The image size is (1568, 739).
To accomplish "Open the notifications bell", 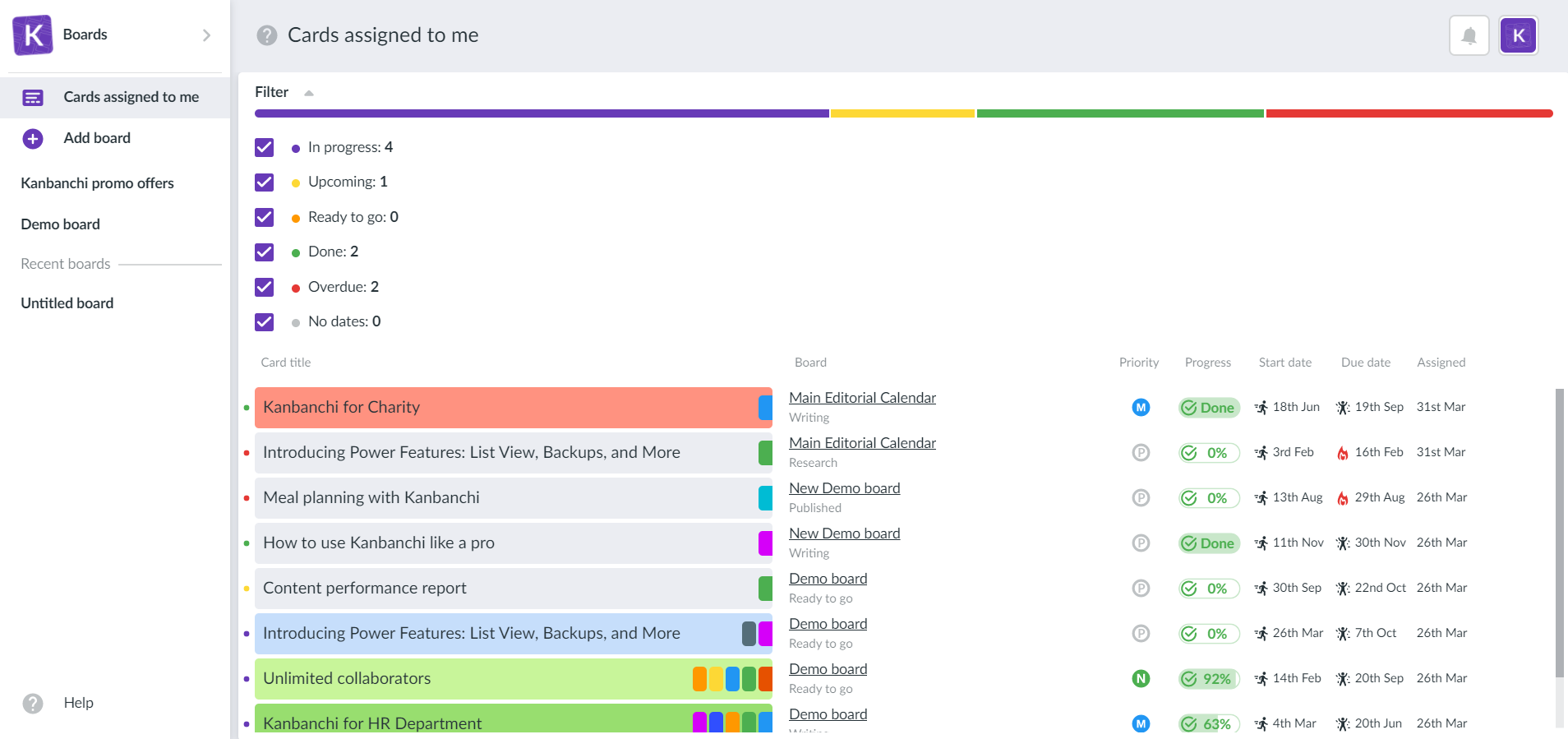I will [1469, 35].
